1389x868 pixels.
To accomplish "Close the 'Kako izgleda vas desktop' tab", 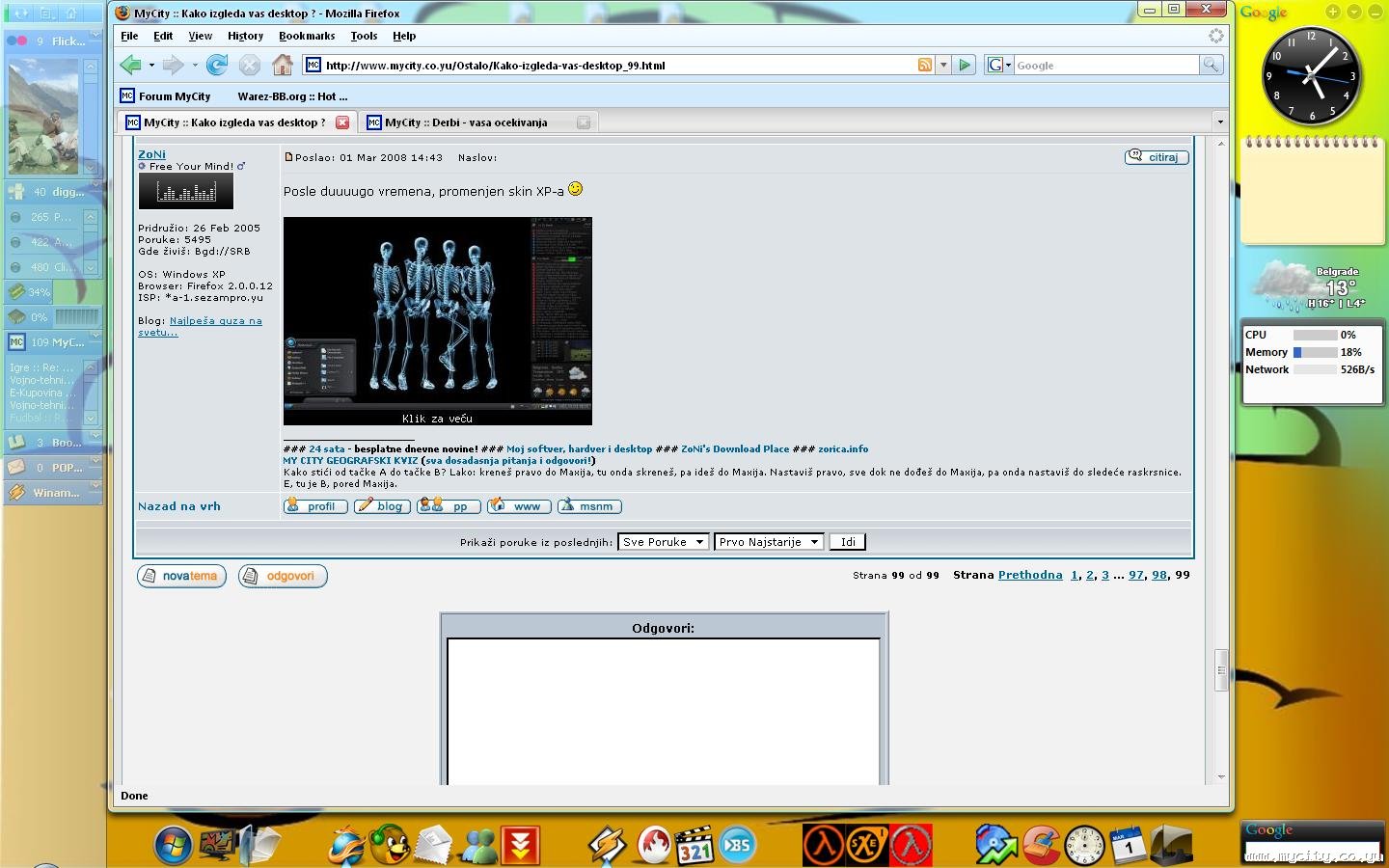I will [x=341, y=122].
